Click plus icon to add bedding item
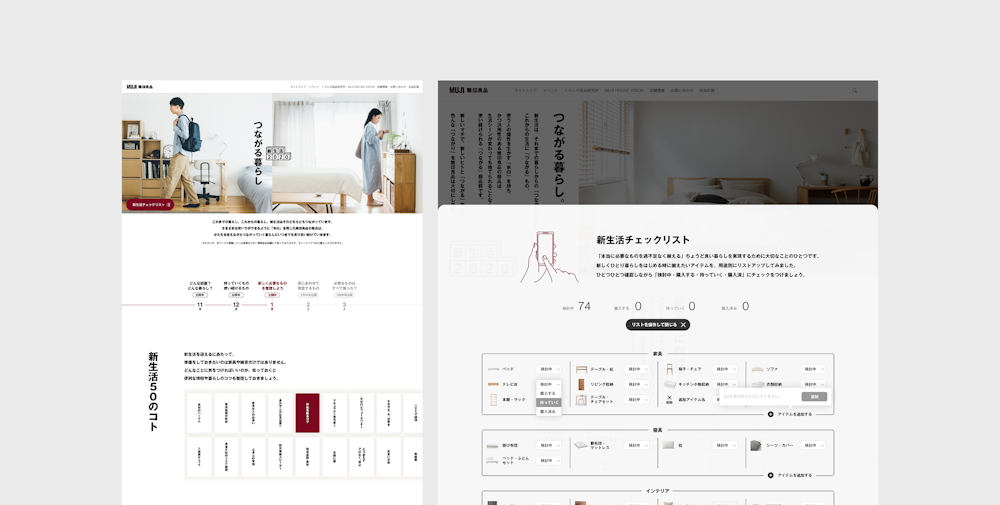 point(770,475)
